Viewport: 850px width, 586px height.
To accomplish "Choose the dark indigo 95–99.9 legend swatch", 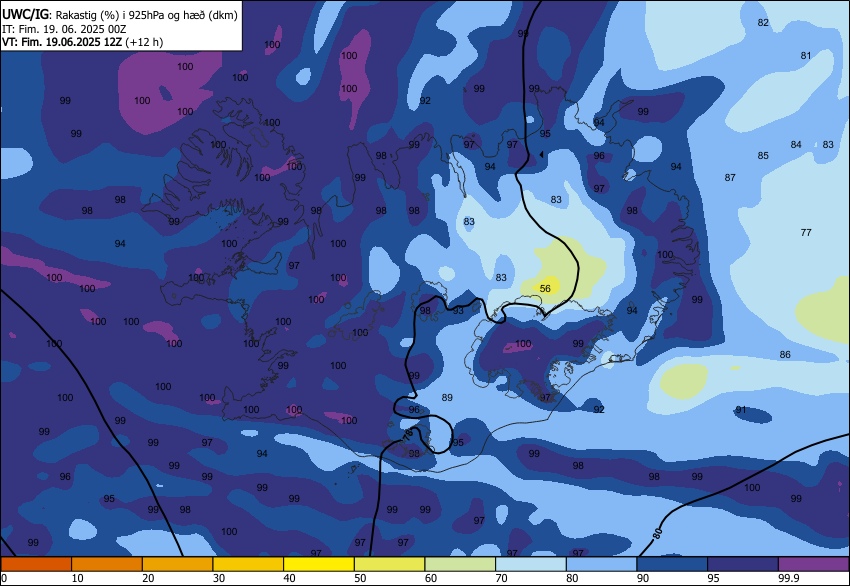I will (743, 564).
